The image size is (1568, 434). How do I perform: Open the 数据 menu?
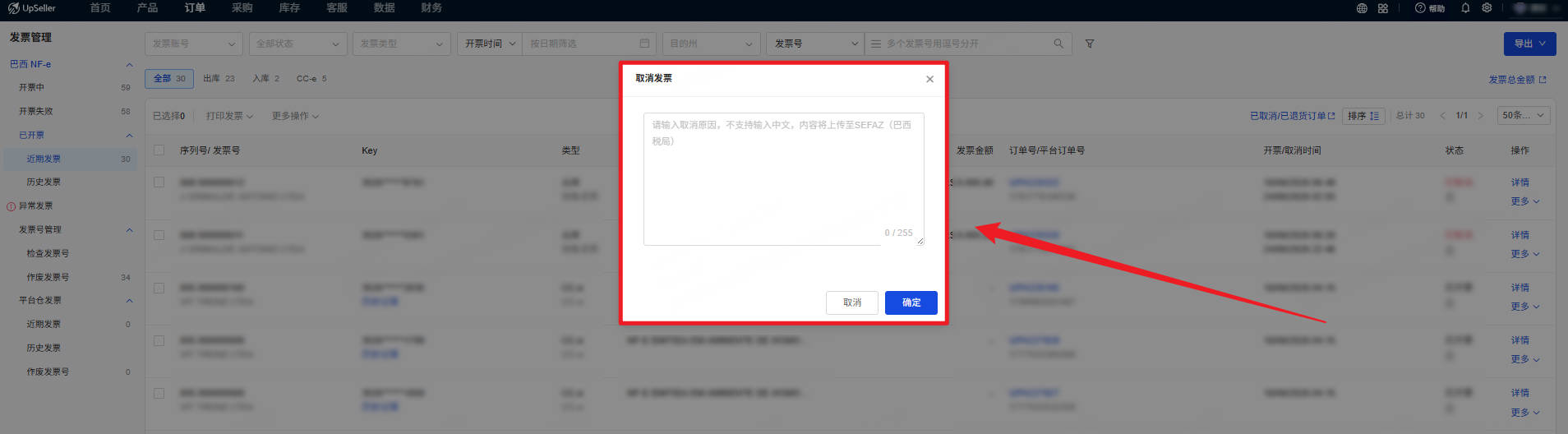tap(385, 8)
